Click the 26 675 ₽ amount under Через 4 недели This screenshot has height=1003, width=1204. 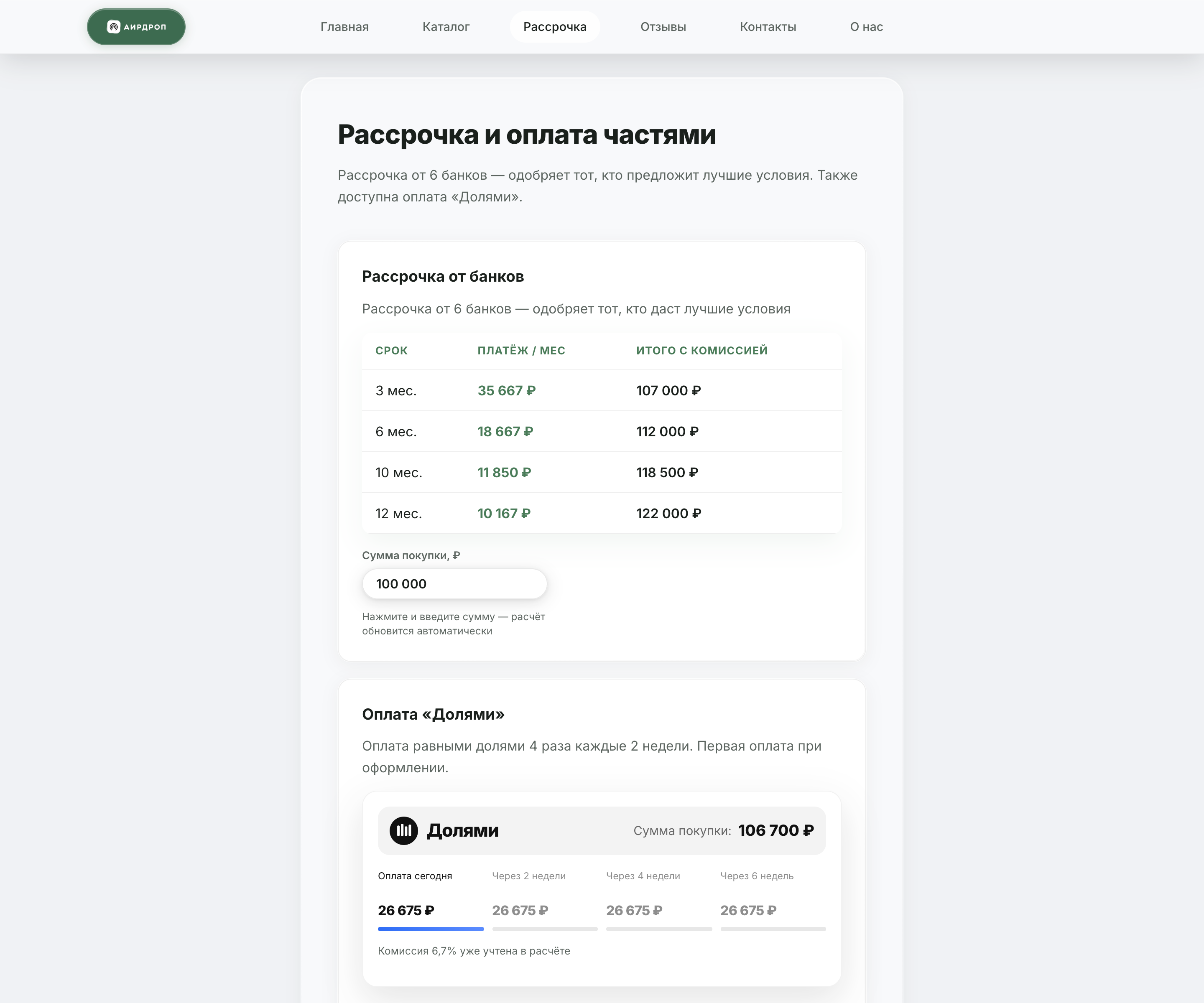(x=634, y=911)
